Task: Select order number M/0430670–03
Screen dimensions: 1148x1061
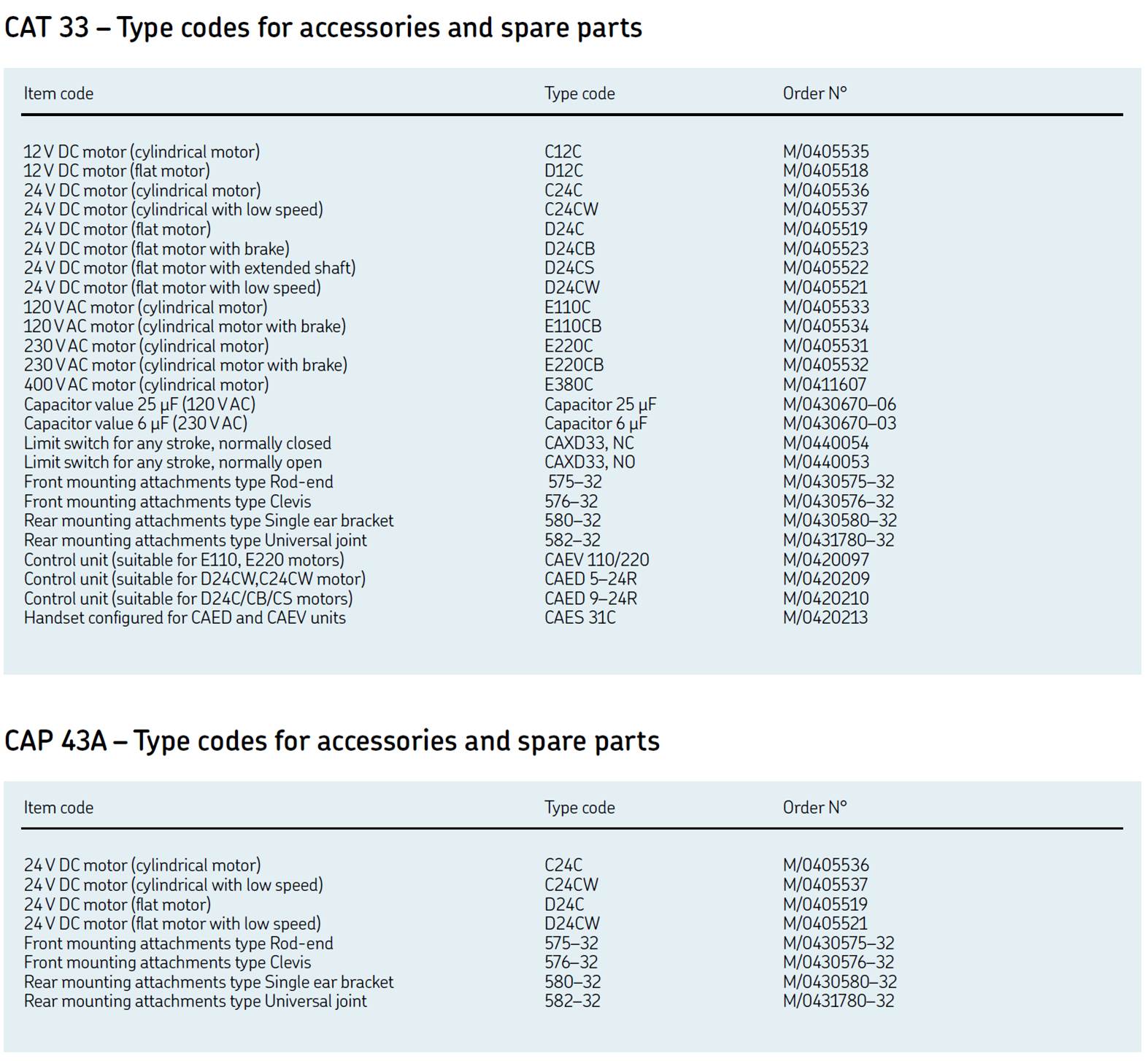Action: (839, 423)
